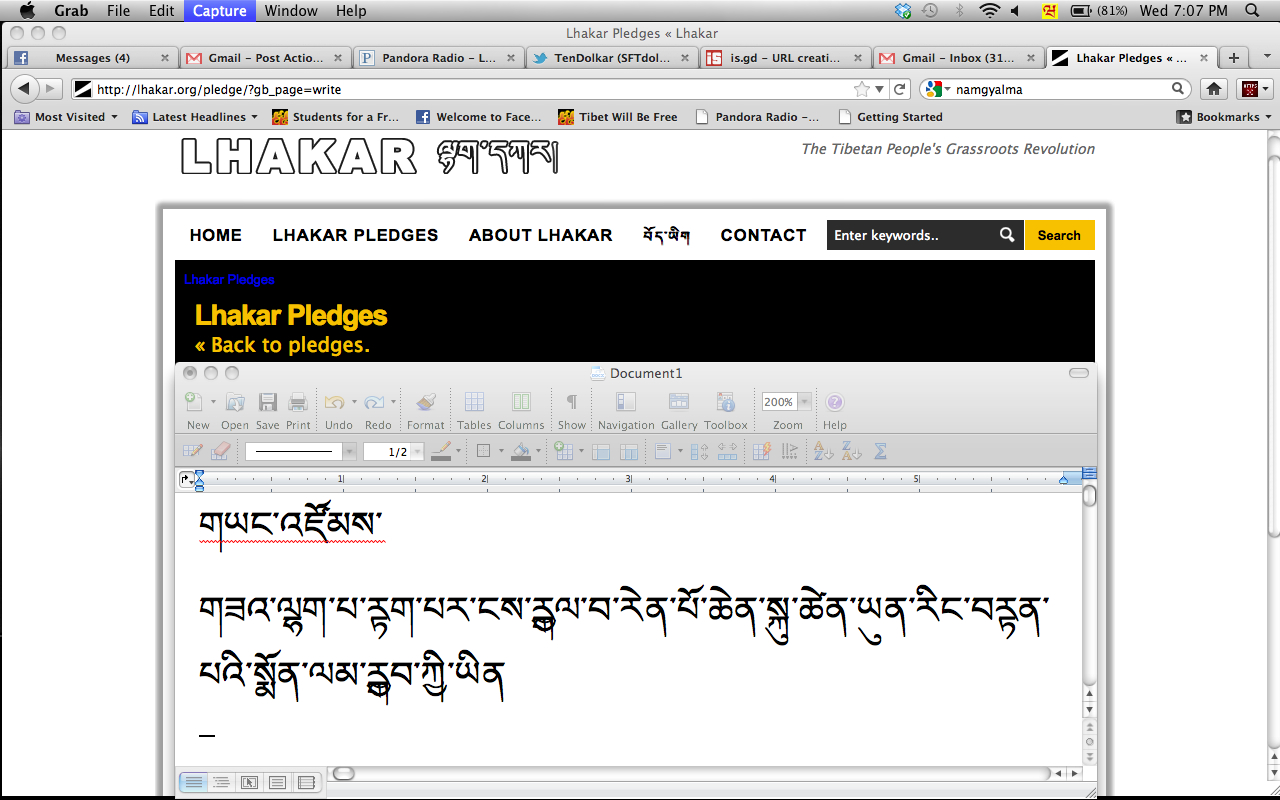This screenshot has width=1280, height=800.
Task: Click the Format paintbrush icon
Action: (x=425, y=403)
